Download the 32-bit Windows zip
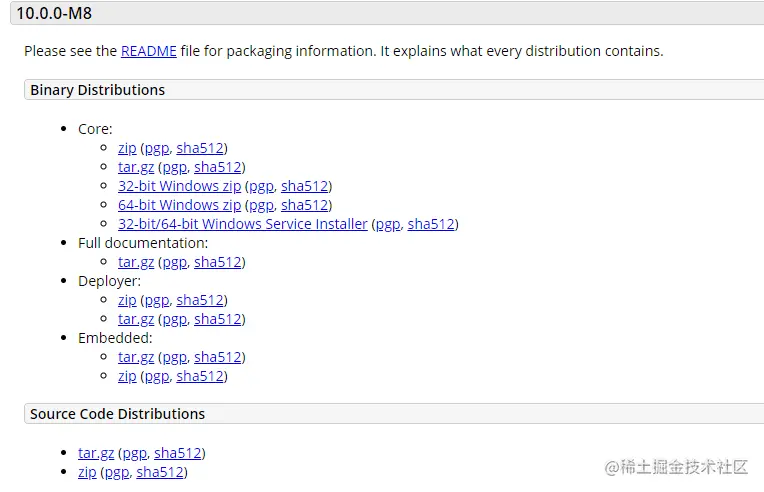 [x=179, y=186]
